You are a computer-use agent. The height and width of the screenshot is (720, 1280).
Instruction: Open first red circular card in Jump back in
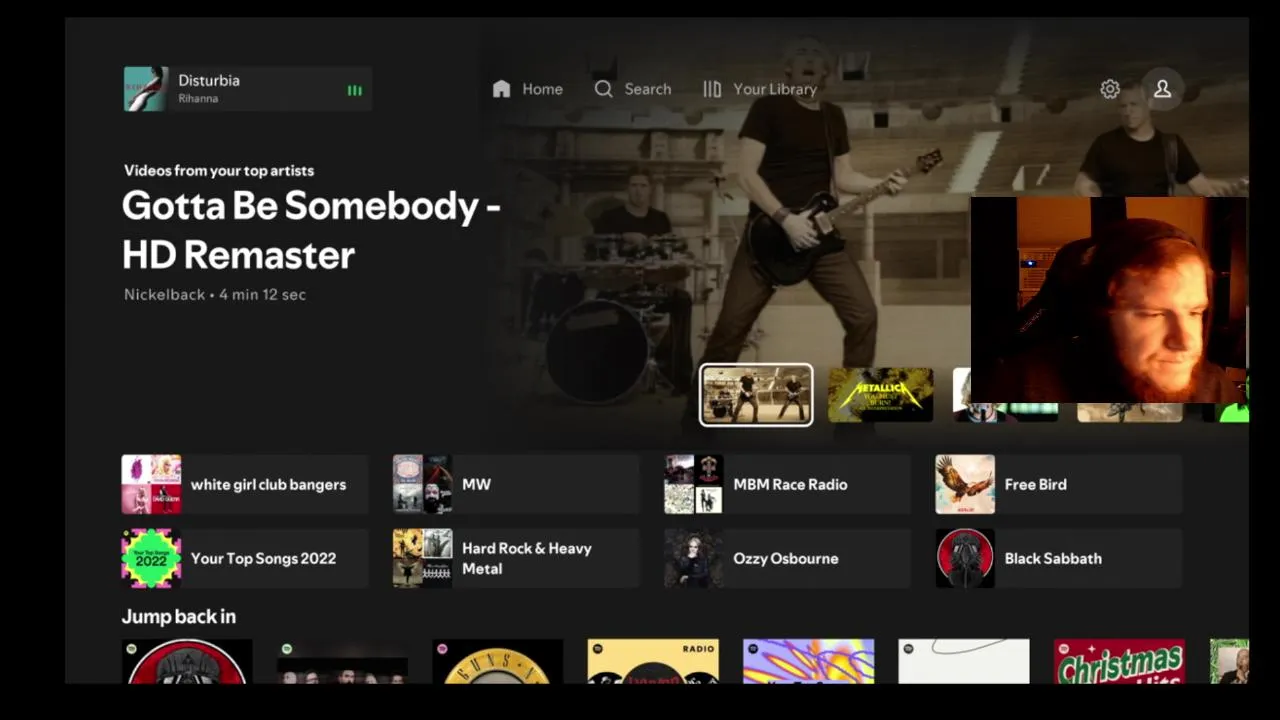187,661
